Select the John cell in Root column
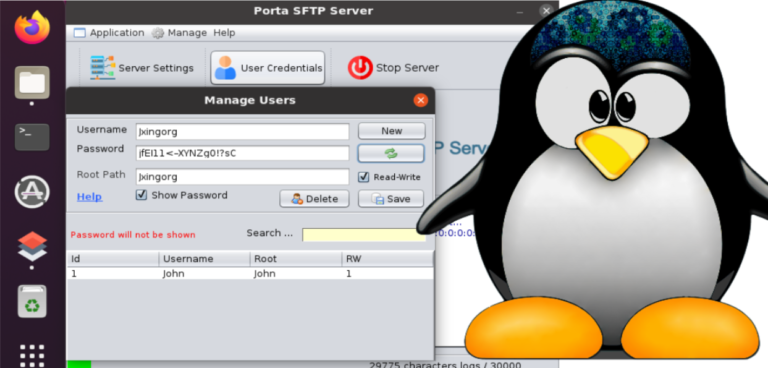Viewport: 768px width, 368px height. pos(295,274)
